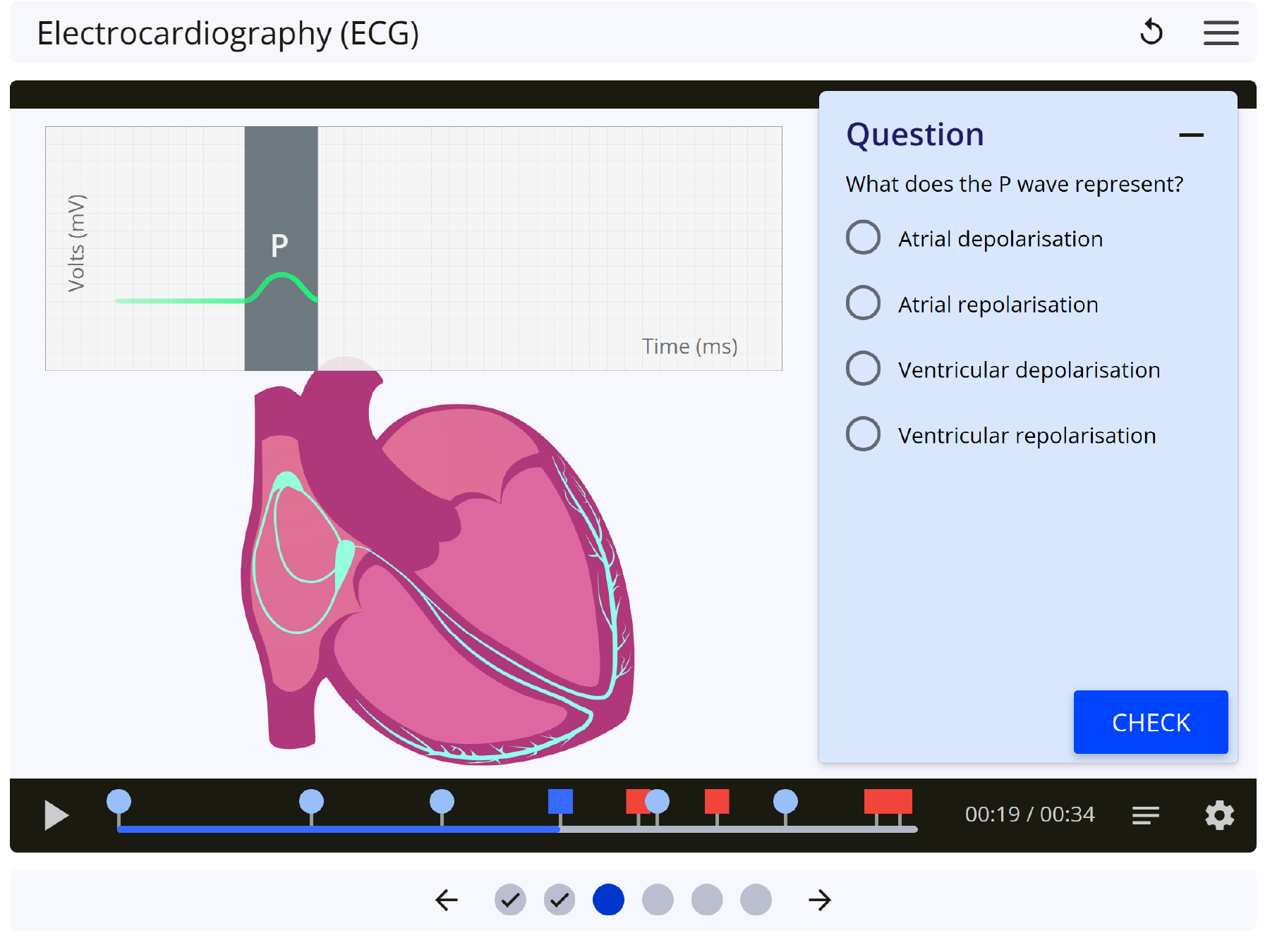Click the 00:19 / 00:34 time display
1270x952 pixels.
(1029, 814)
